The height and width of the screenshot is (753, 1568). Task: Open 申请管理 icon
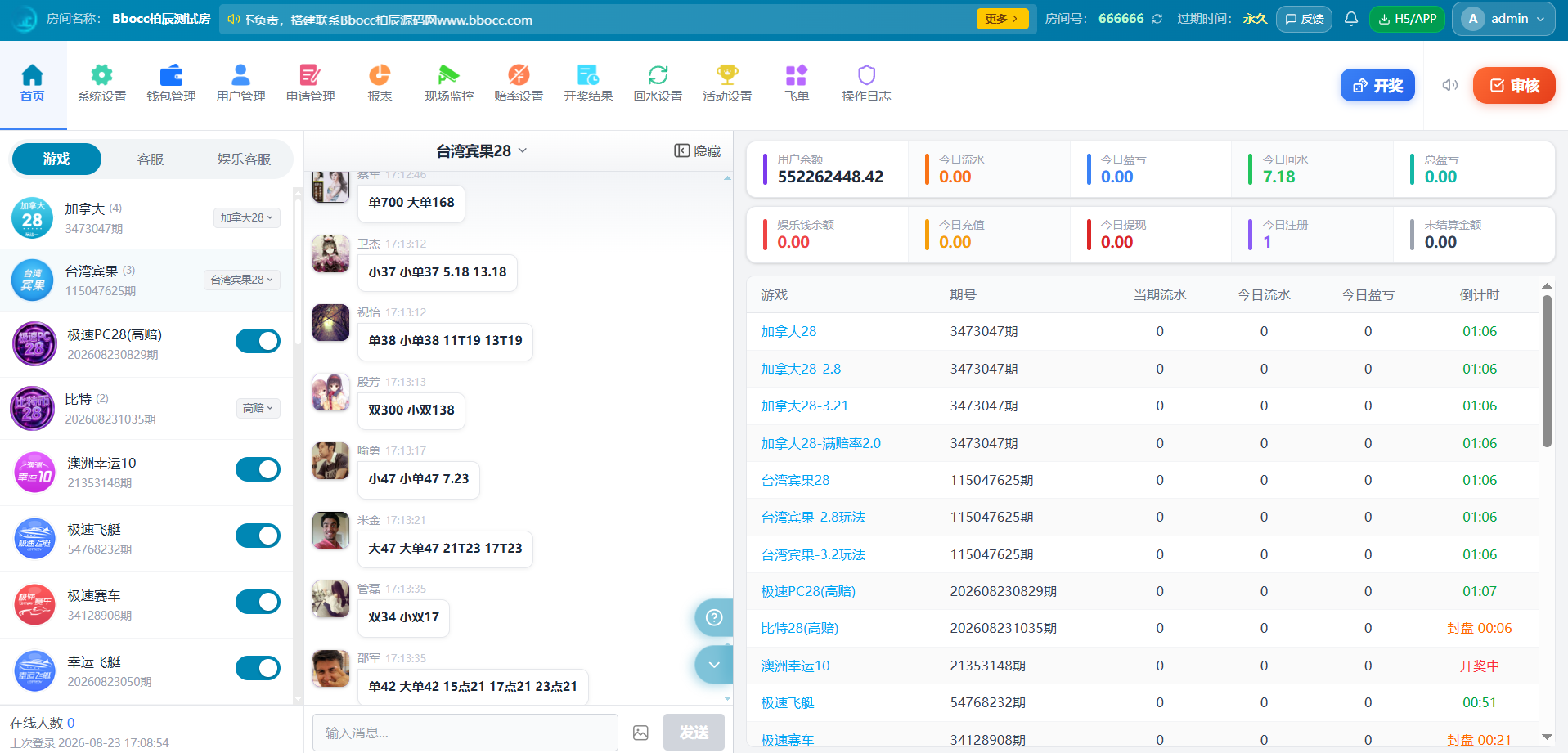310,75
